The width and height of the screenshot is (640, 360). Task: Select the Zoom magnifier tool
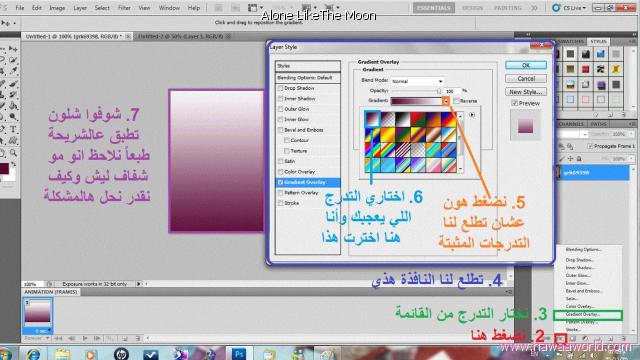(13, 153)
